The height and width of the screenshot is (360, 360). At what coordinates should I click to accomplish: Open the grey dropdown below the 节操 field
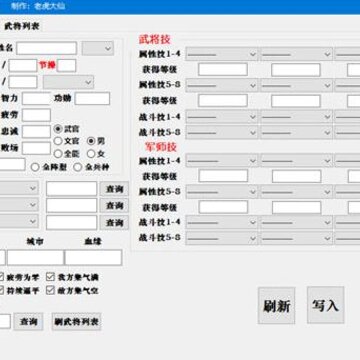(x=68, y=82)
